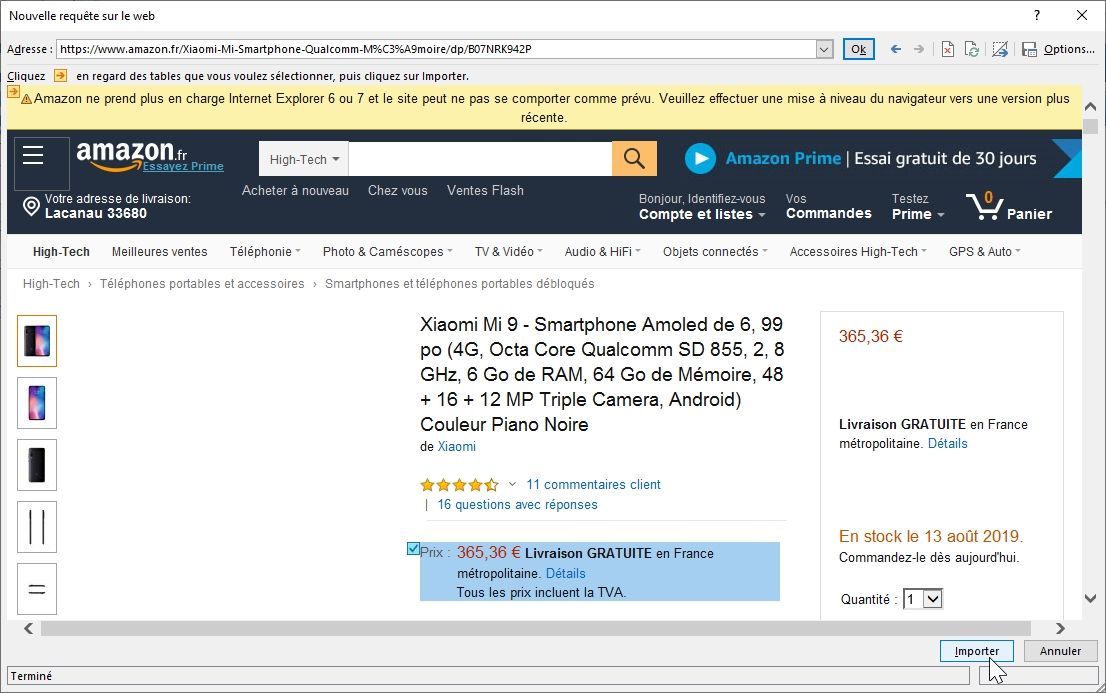
Task: Open the Amazon hamburger menu
Action: tap(33, 155)
